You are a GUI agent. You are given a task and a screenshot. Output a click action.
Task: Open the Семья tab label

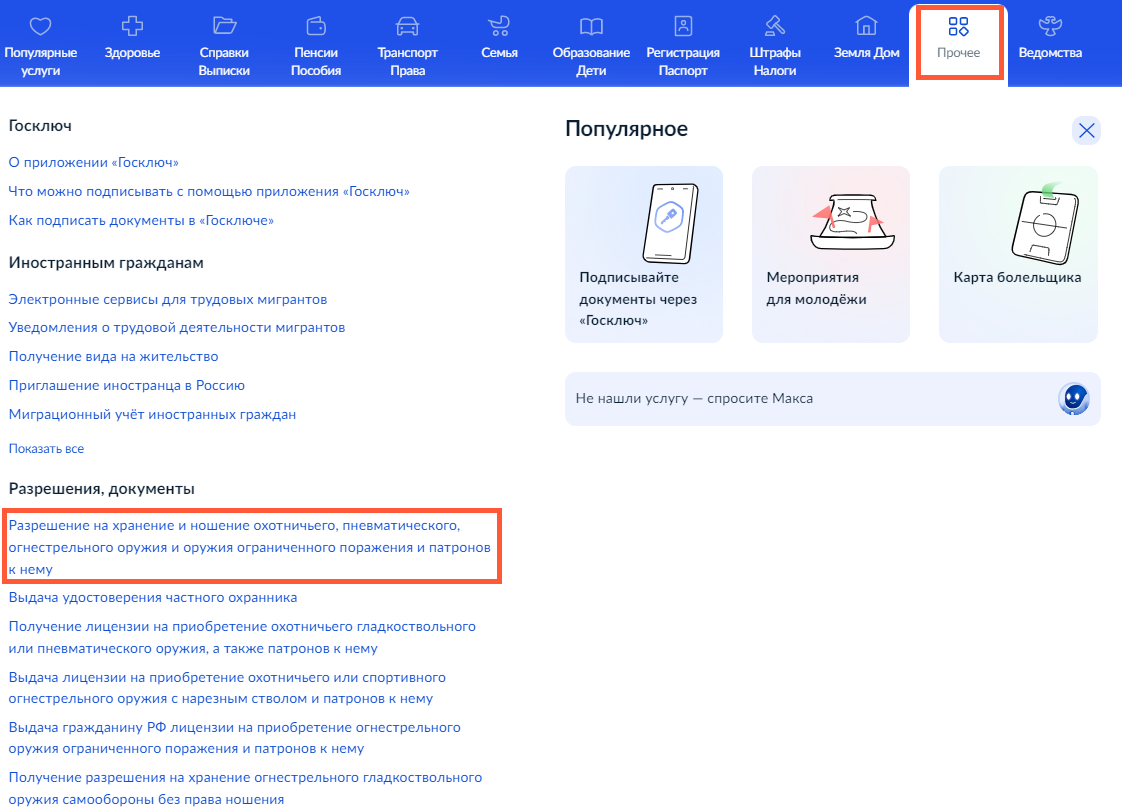(x=499, y=53)
